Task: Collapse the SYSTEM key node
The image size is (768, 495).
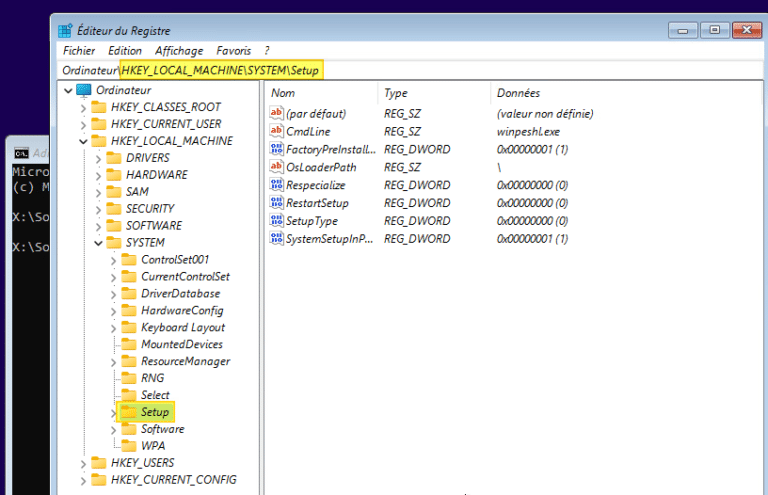Action: pyautogui.click(x=98, y=243)
